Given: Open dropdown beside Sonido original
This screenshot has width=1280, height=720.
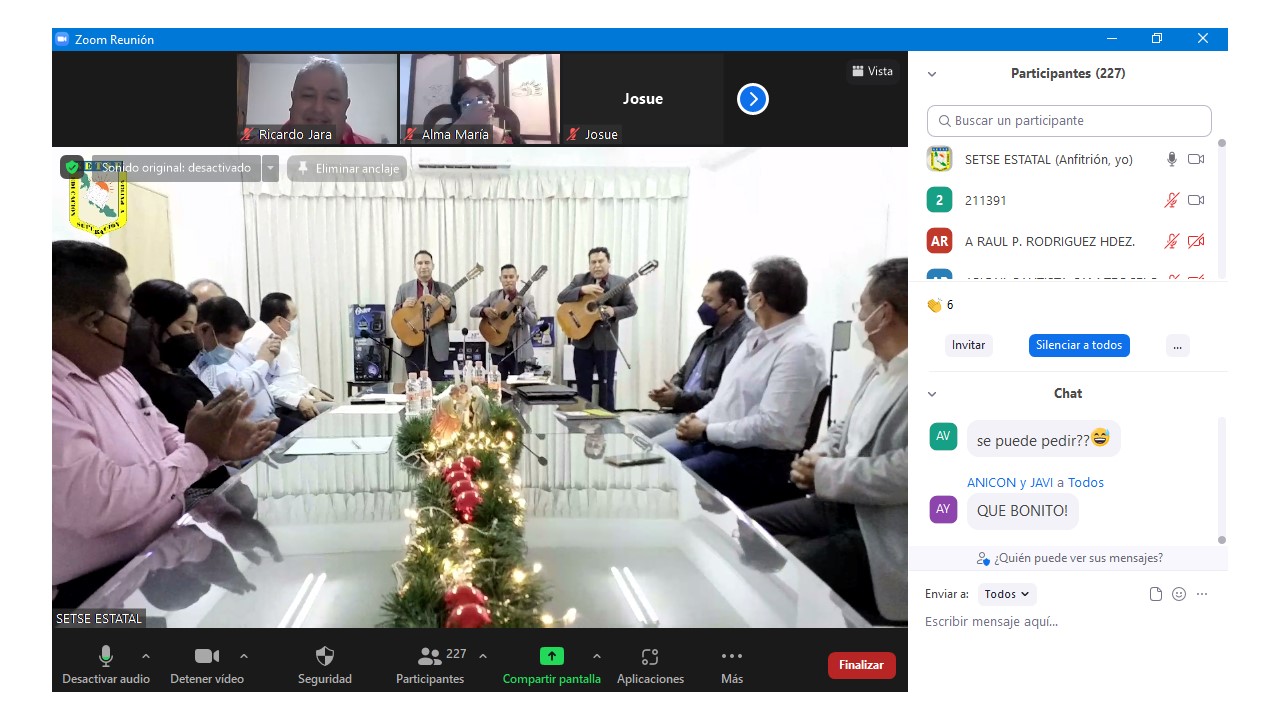Looking at the screenshot, I should coord(270,168).
